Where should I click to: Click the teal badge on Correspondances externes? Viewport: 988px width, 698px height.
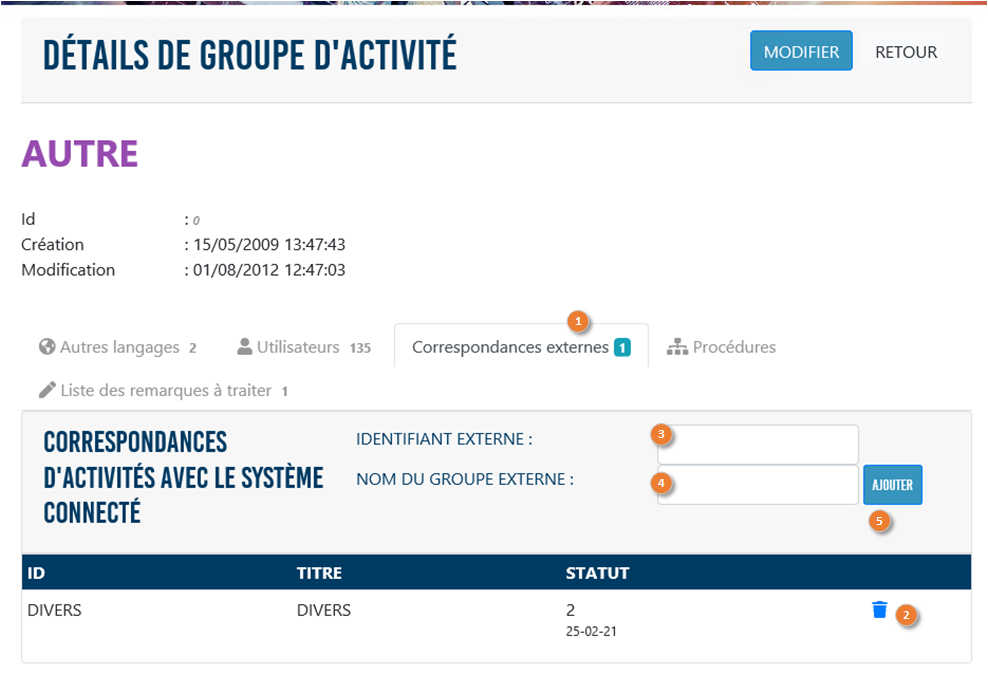coord(622,348)
